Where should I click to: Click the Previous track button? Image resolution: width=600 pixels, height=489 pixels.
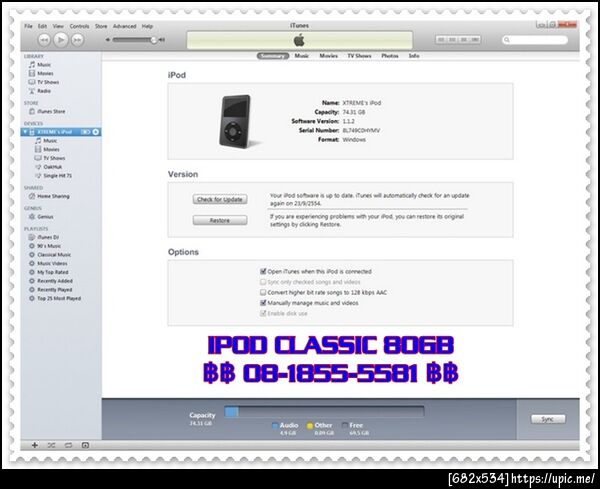pyautogui.click(x=44, y=40)
